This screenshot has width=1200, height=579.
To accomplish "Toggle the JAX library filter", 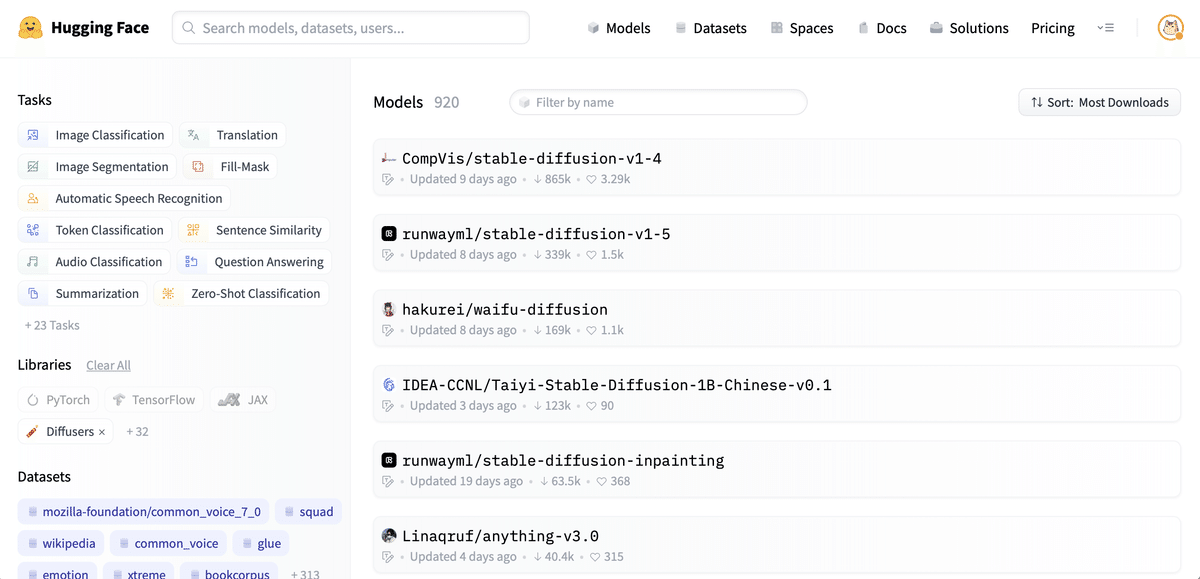I will pyautogui.click(x=243, y=400).
